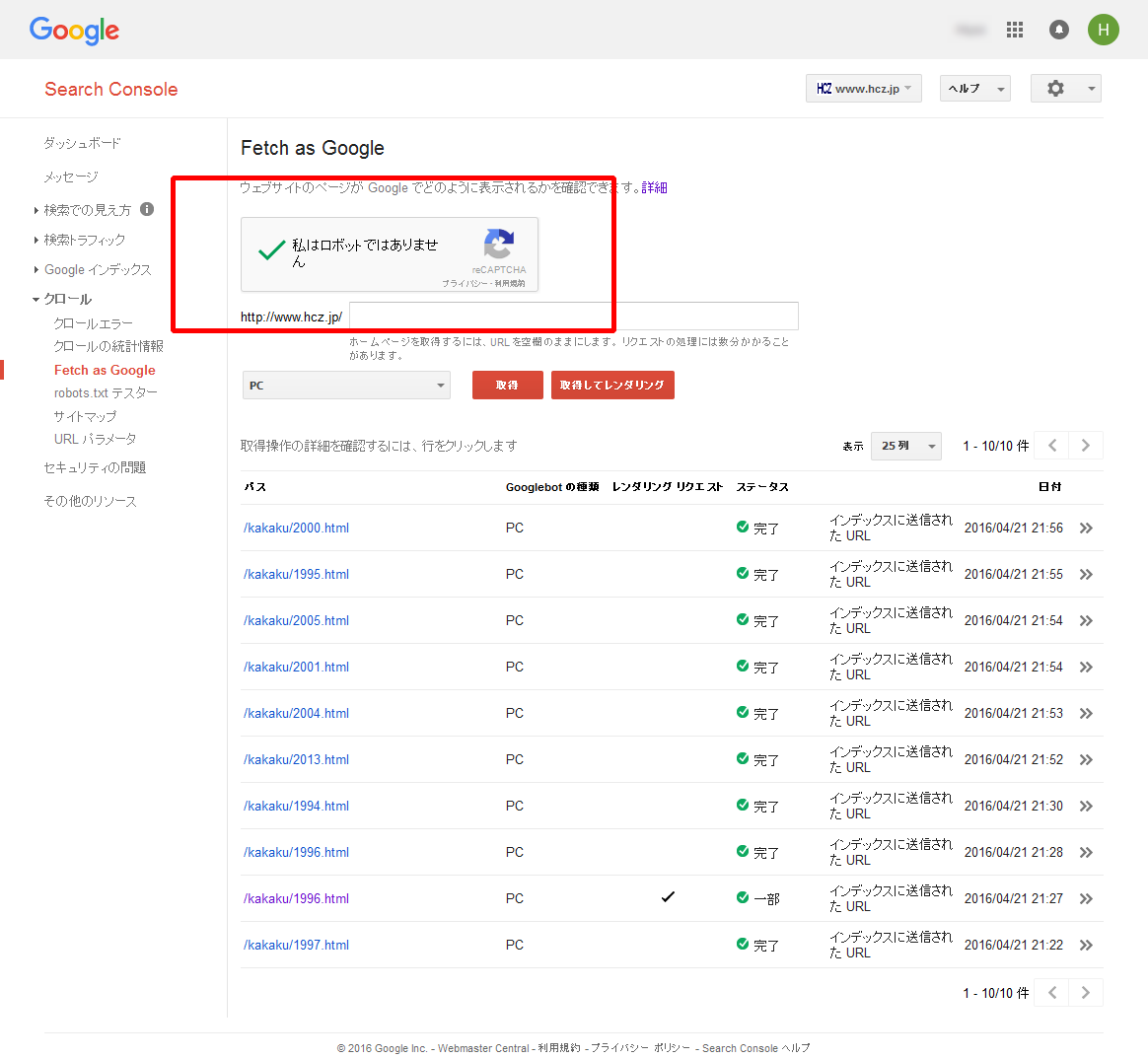Go to next page below the table

1086,992
